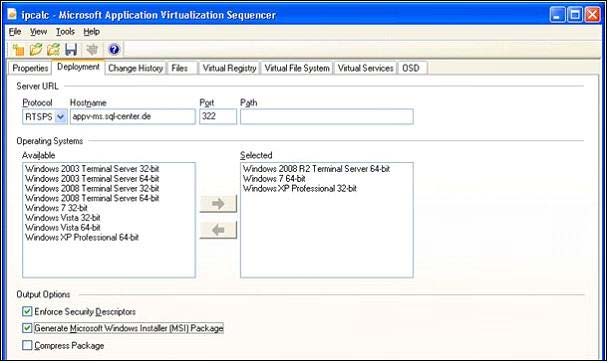Click the Hostname field with appv-ms.sql-center.de

point(132,116)
